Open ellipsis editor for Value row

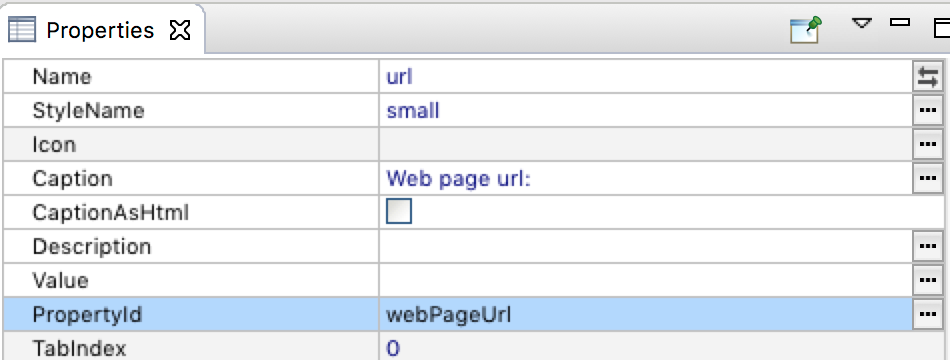928,280
